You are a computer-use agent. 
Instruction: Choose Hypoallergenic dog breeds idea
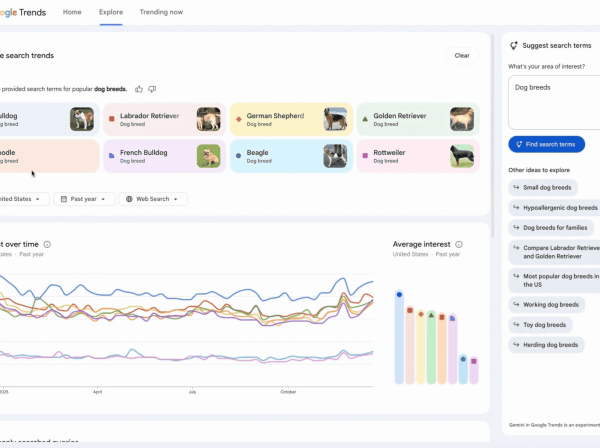(x=554, y=207)
